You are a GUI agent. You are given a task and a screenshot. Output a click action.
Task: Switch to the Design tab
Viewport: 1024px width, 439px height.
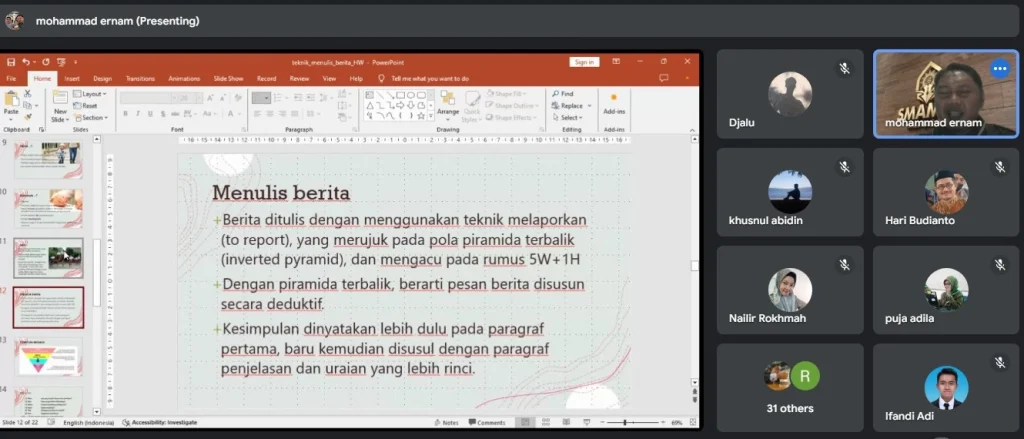click(x=103, y=78)
